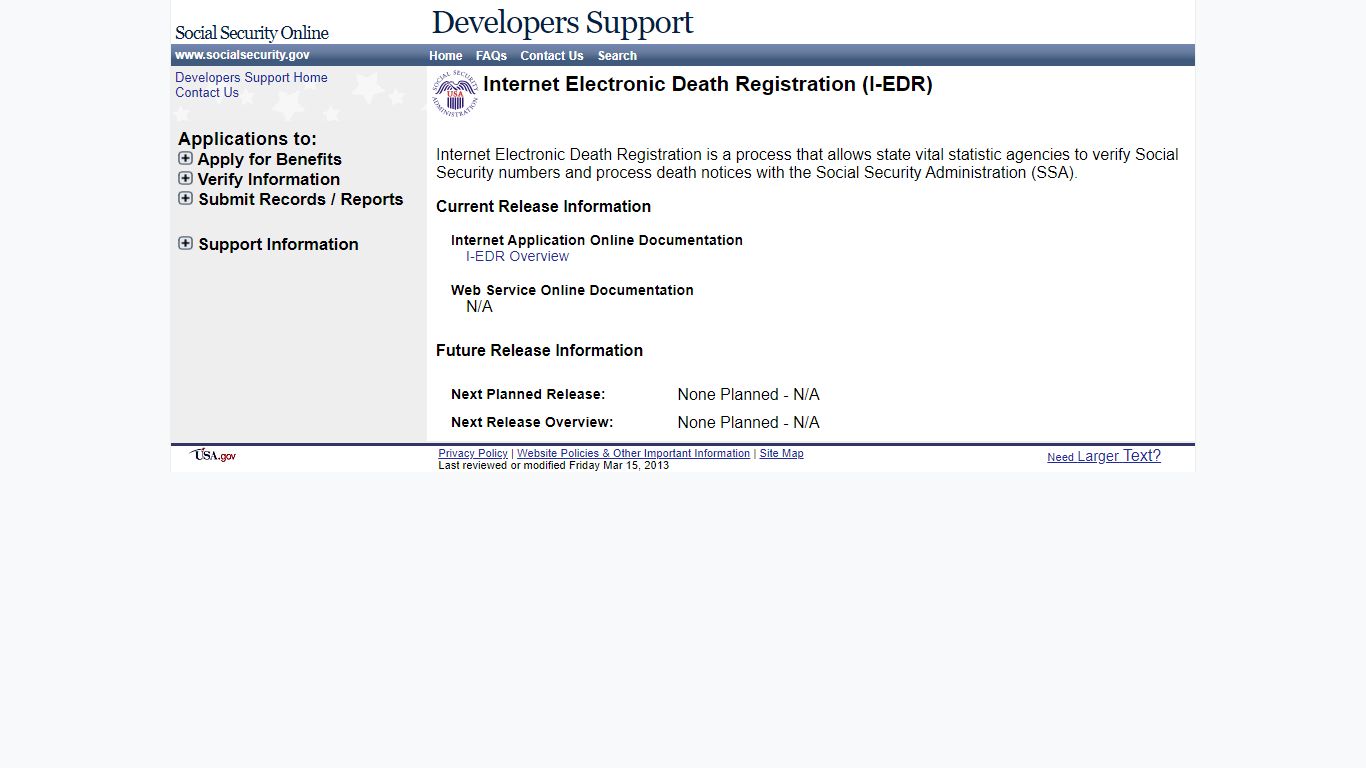Open the Site Map footer link
This screenshot has width=1366, height=768.
(781, 454)
